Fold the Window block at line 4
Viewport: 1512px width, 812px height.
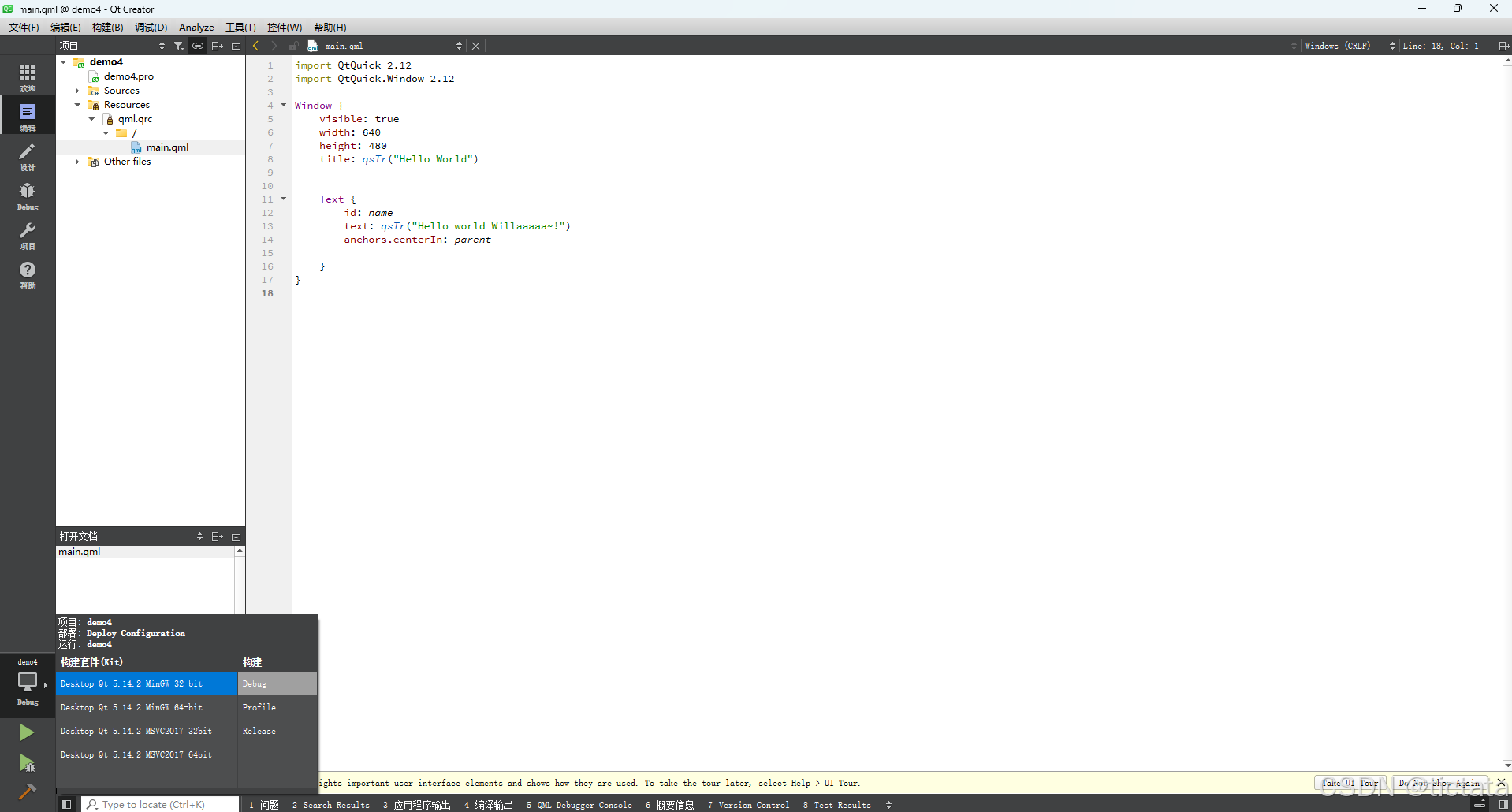coord(284,105)
